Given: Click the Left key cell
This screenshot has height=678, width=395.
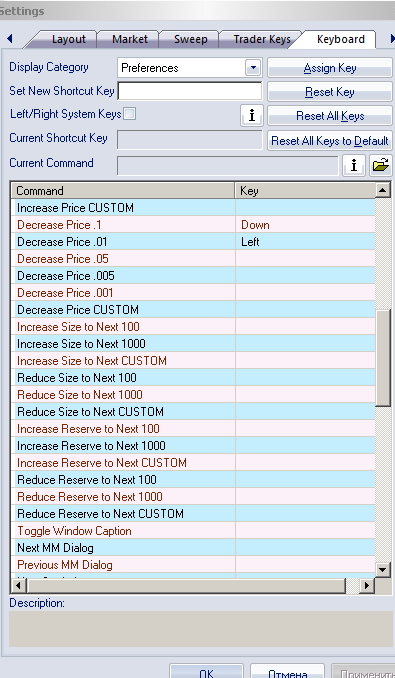Looking at the screenshot, I should (305, 242).
